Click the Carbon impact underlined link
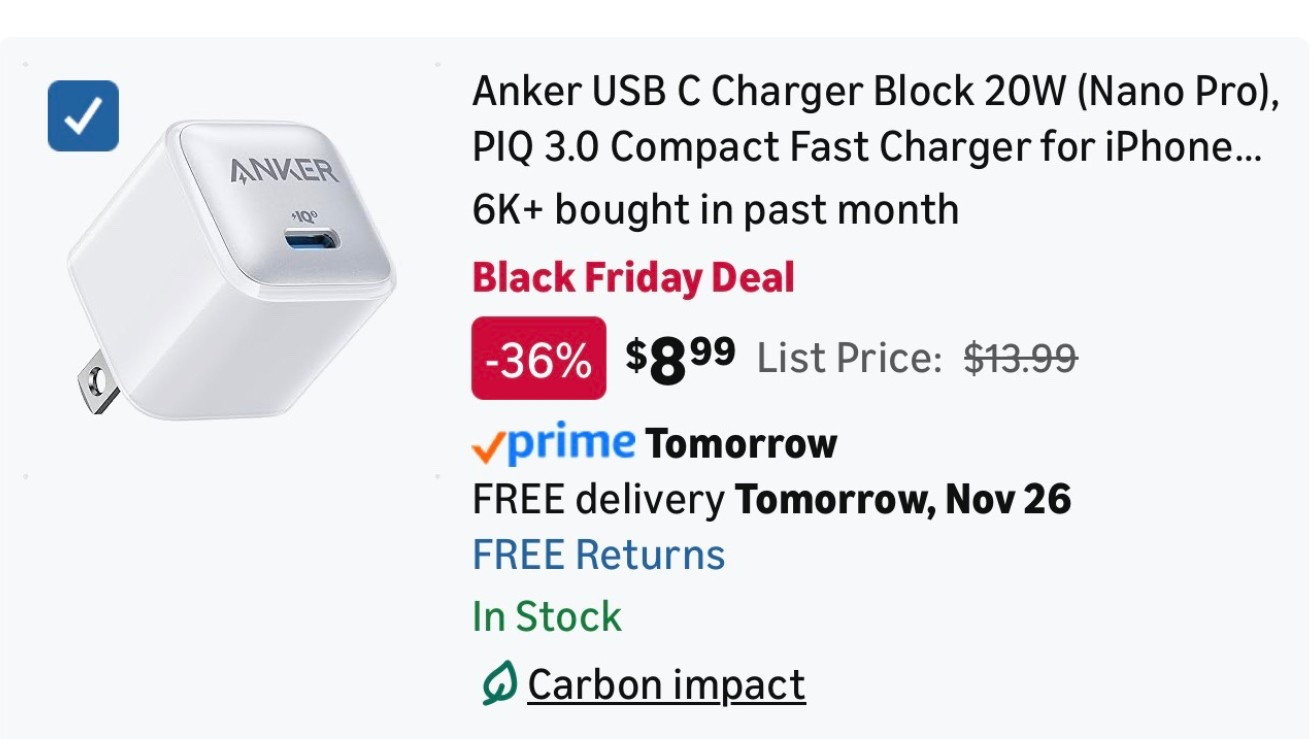Screen dimensions: 1314x739 666,684
